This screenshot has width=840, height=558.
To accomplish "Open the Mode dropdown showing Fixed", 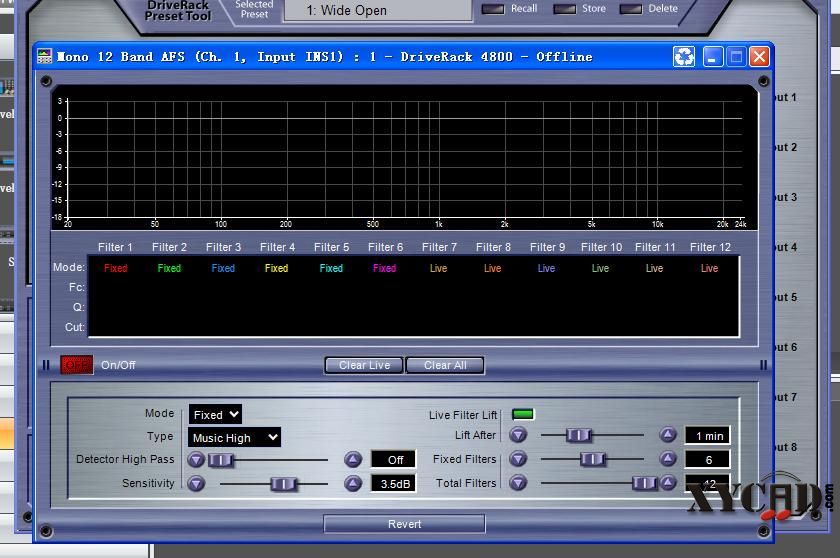I will [x=215, y=414].
